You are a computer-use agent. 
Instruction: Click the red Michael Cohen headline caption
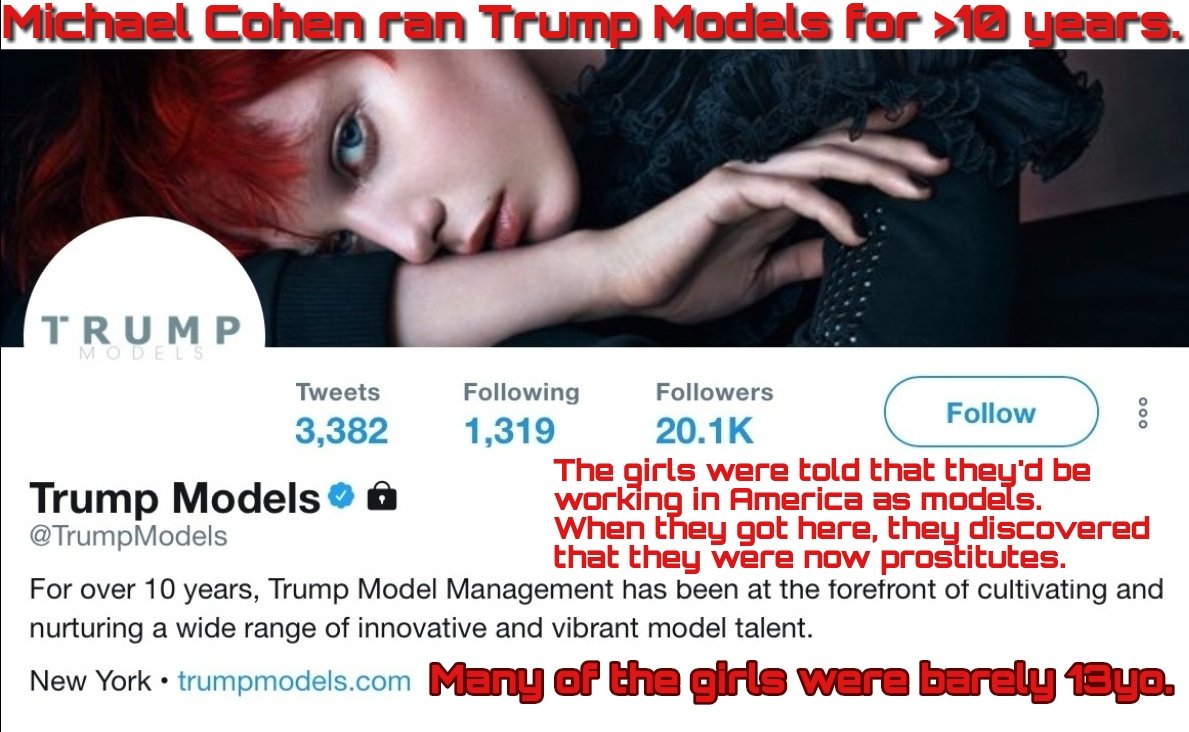tap(594, 24)
